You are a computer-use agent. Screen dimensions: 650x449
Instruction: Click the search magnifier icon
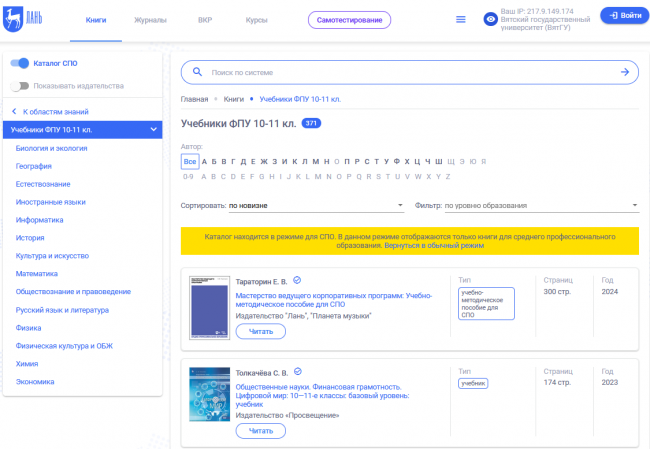[x=197, y=72]
